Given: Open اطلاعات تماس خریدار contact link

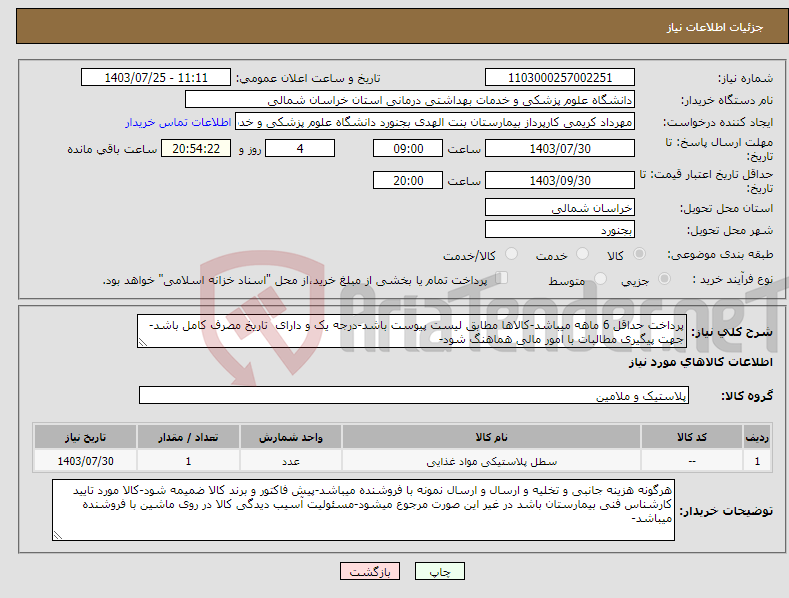Looking at the screenshot, I should (178, 122).
